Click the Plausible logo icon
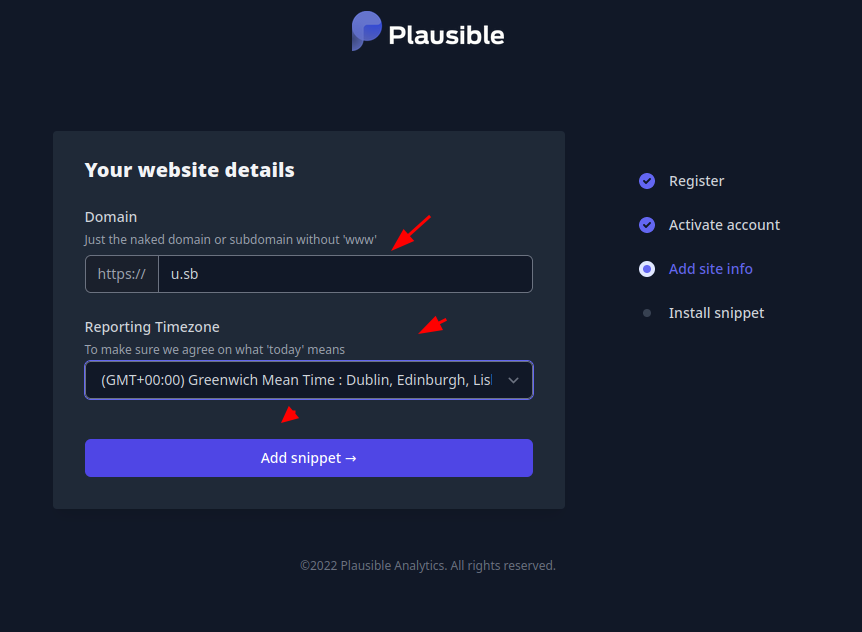Image resolution: width=862 pixels, height=632 pixels. tap(366, 31)
